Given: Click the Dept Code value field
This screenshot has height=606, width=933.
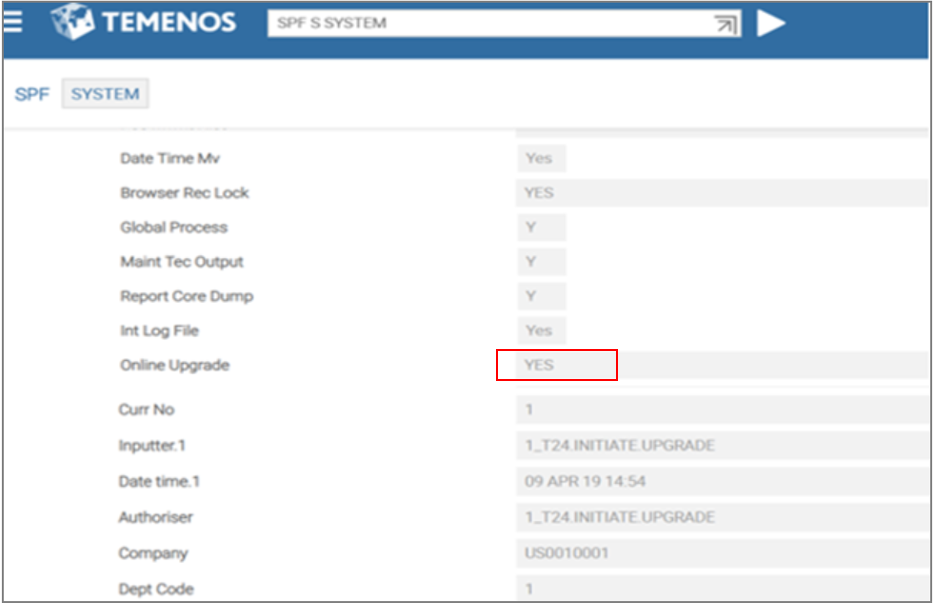Looking at the screenshot, I should (x=720, y=588).
